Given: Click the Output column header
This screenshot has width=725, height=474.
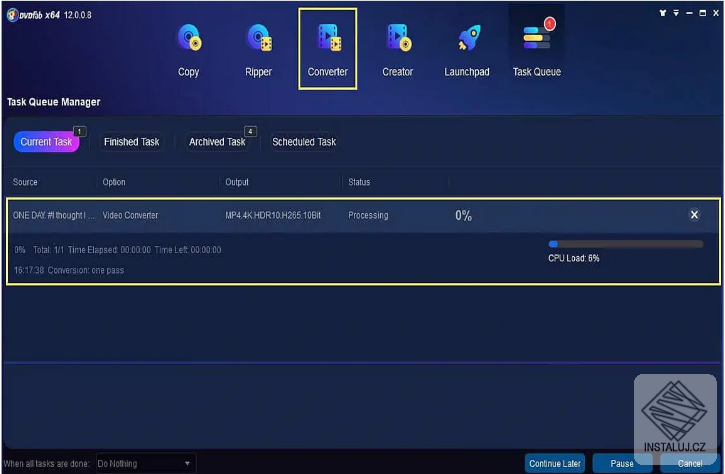Looking at the screenshot, I should (237, 182).
